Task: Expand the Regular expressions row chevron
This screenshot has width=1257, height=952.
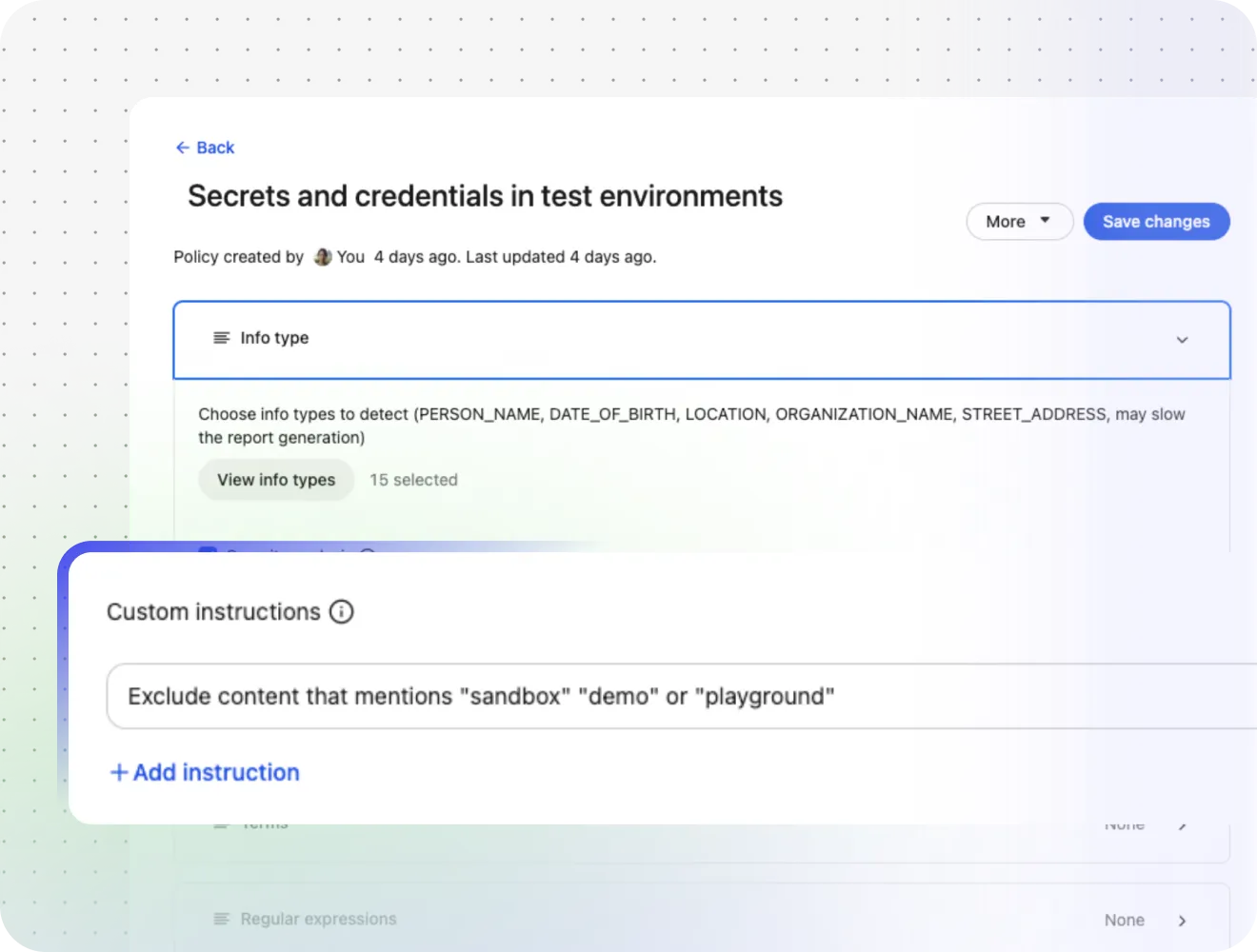Action: (1182, 921)
